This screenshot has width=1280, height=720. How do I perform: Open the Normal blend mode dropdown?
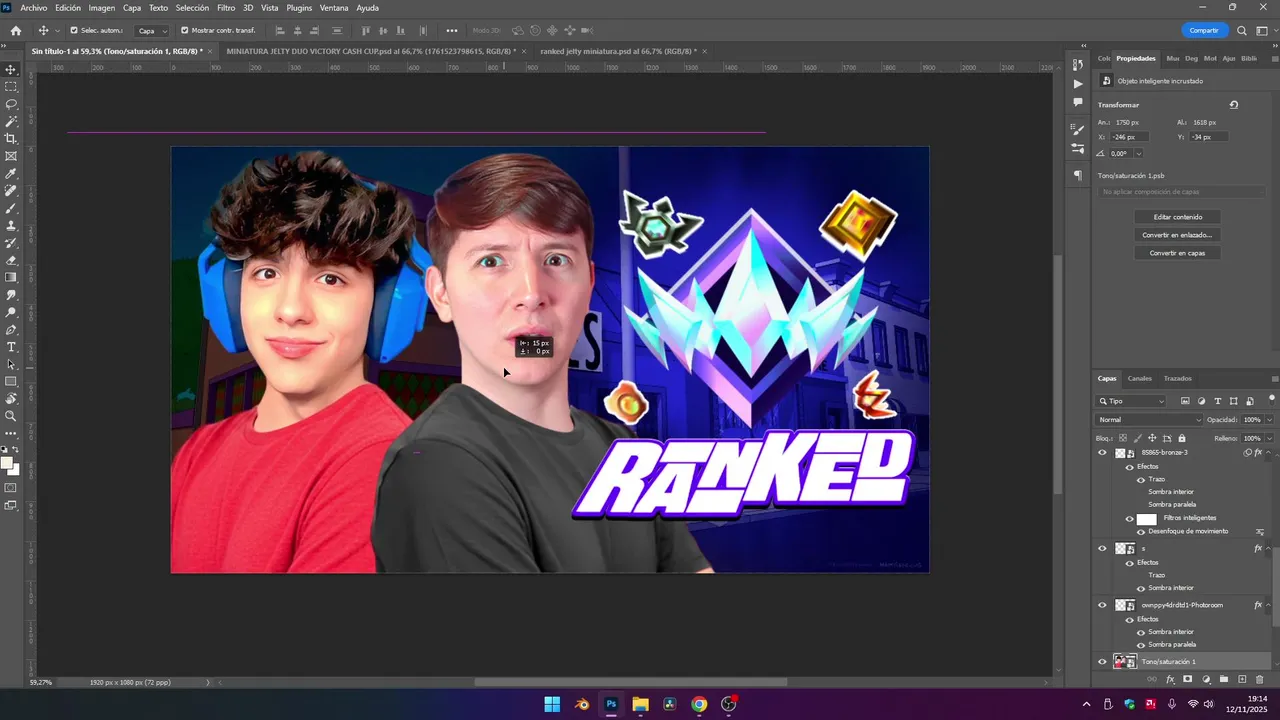coord(1148,420)
